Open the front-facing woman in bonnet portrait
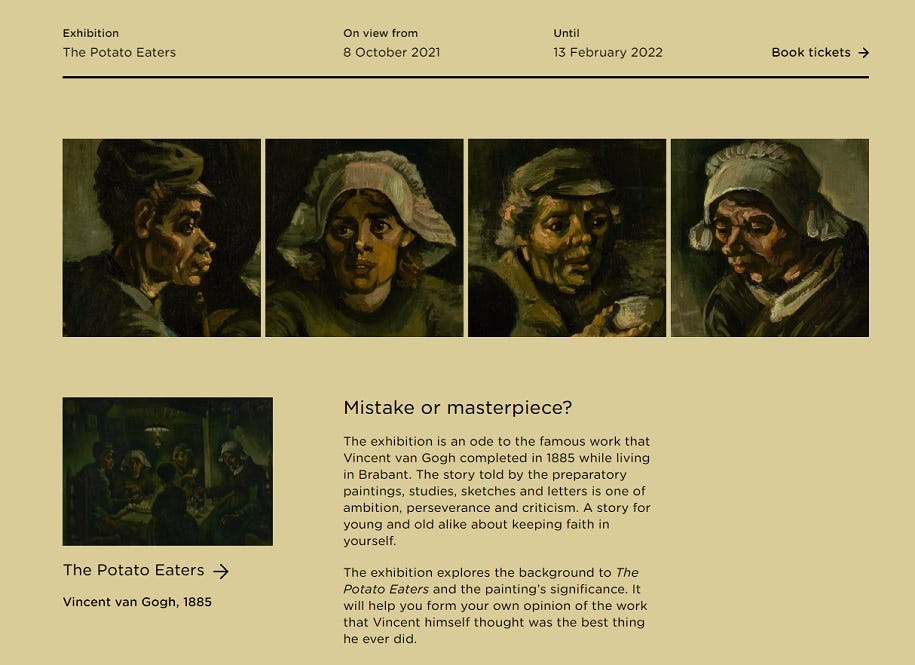 [364, 238]
